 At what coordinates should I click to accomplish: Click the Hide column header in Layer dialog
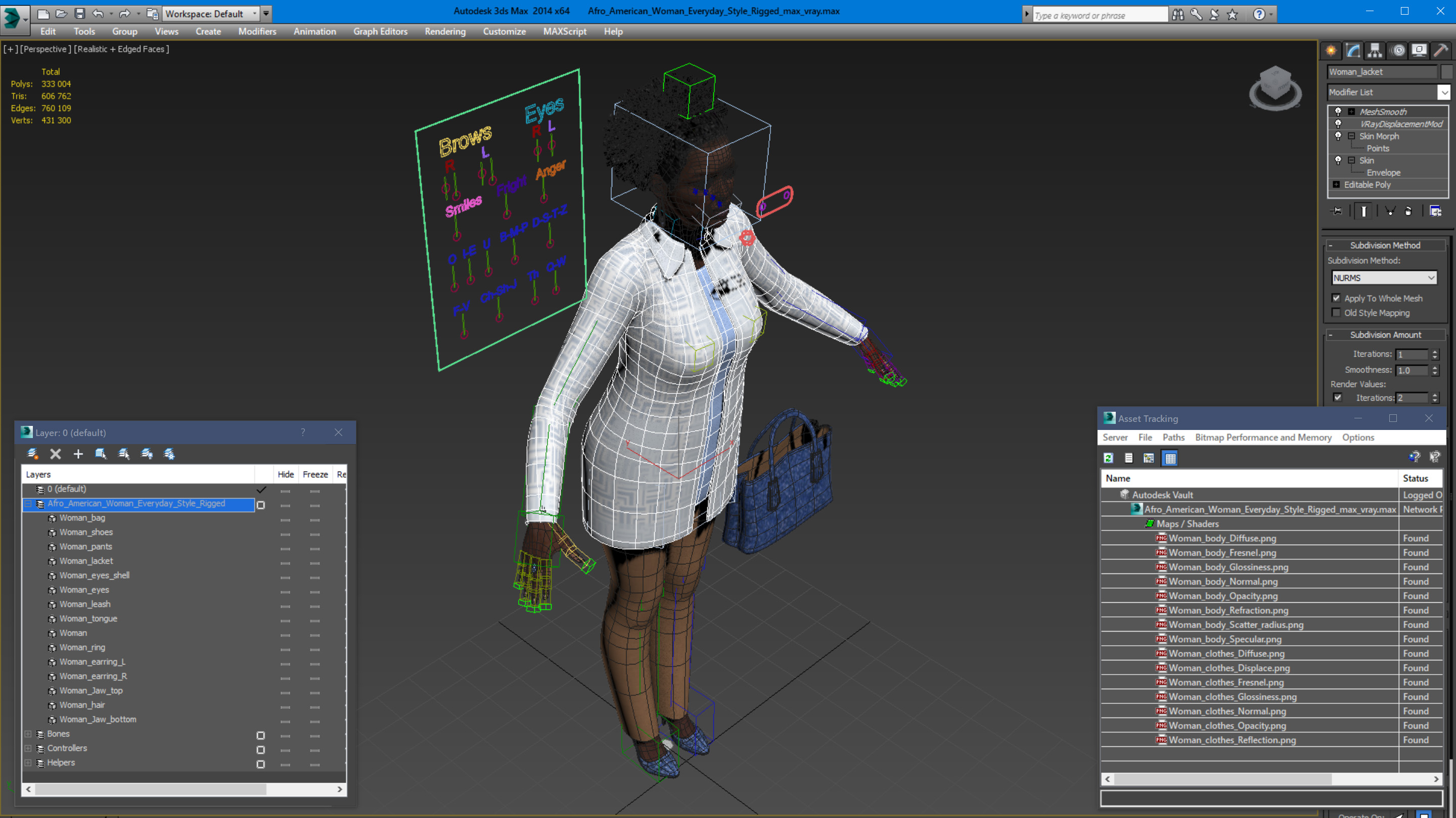[x=286, y=474]
